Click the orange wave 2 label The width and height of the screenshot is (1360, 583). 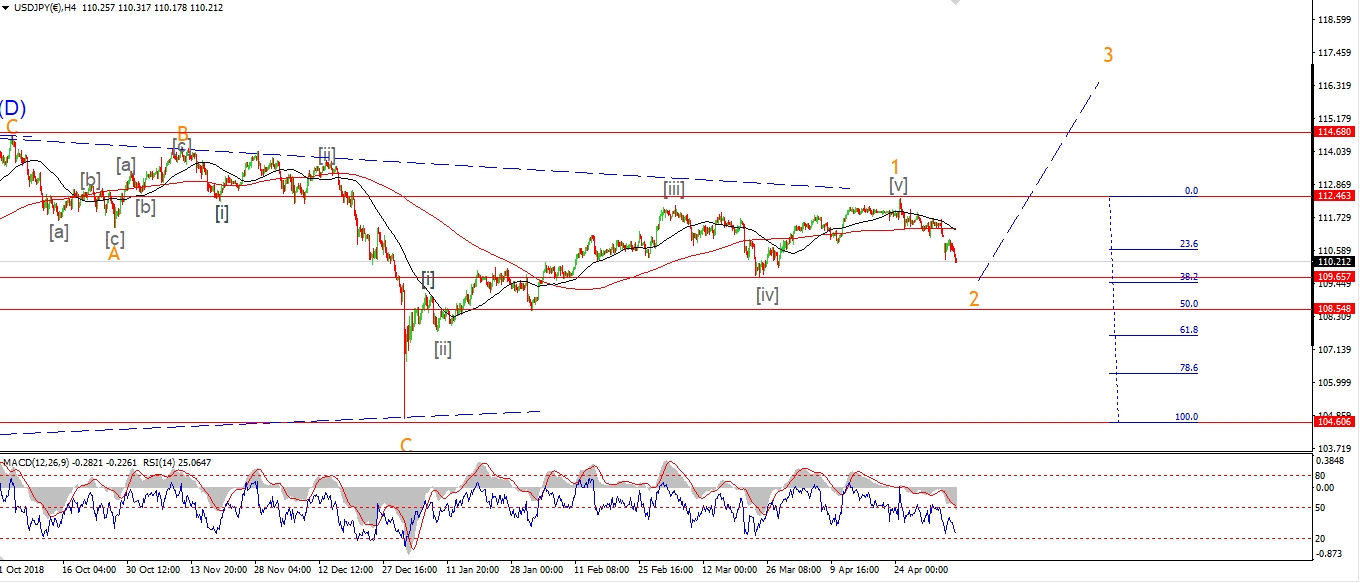click(973, 299)
